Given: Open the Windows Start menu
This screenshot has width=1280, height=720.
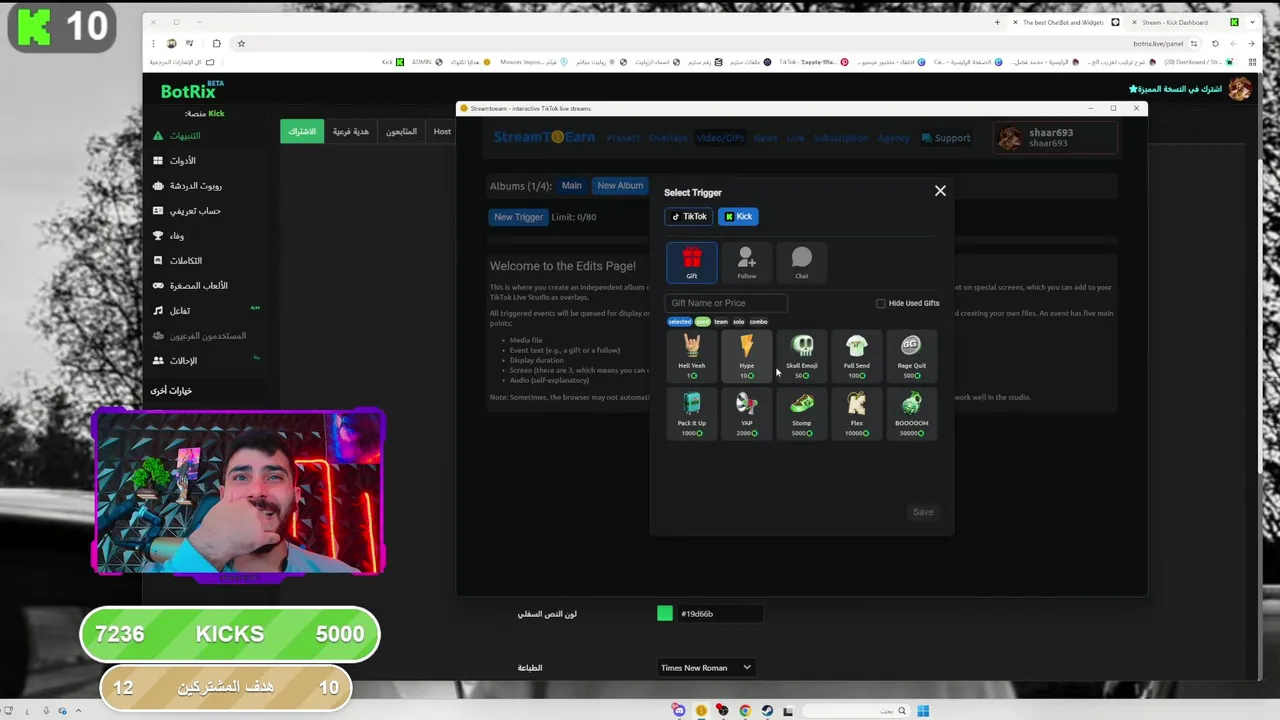Looking at the screenshot, I should (923, 711).
